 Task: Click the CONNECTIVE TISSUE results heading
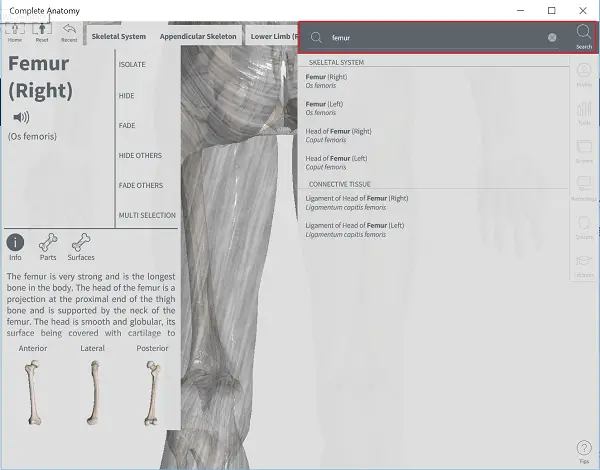pos(339,184)
